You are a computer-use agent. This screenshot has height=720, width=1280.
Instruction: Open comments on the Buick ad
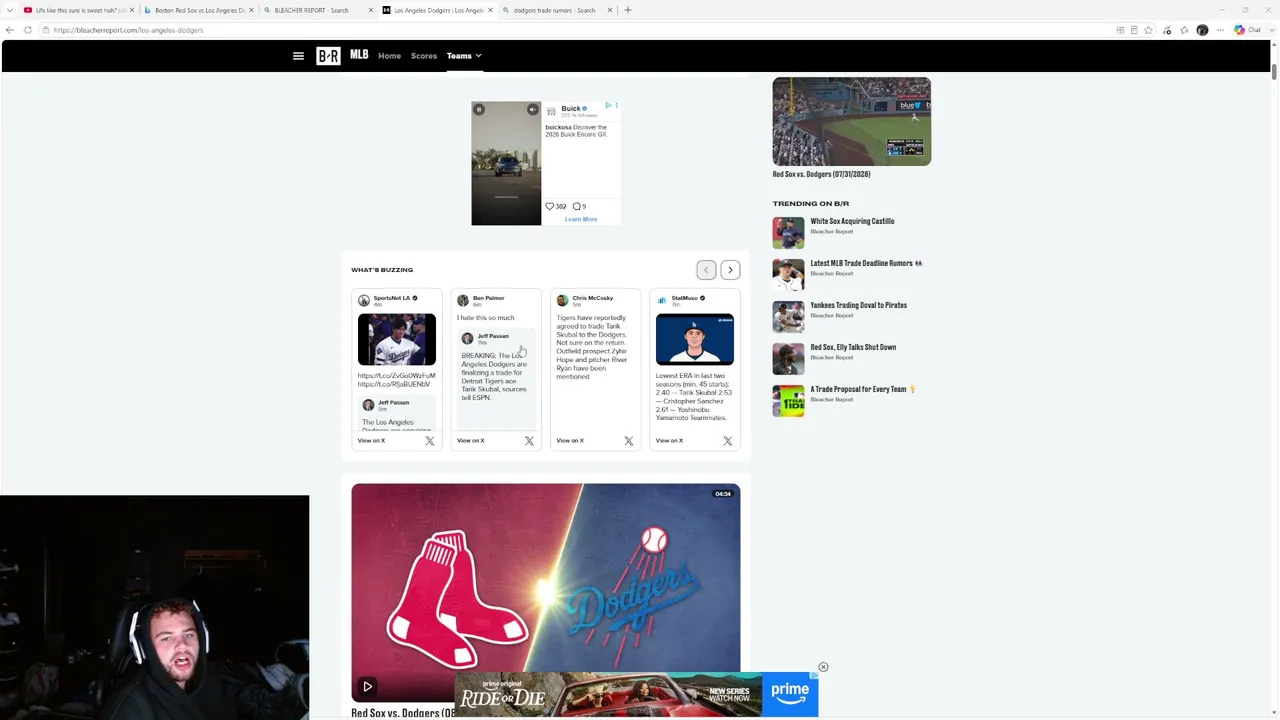576,206
